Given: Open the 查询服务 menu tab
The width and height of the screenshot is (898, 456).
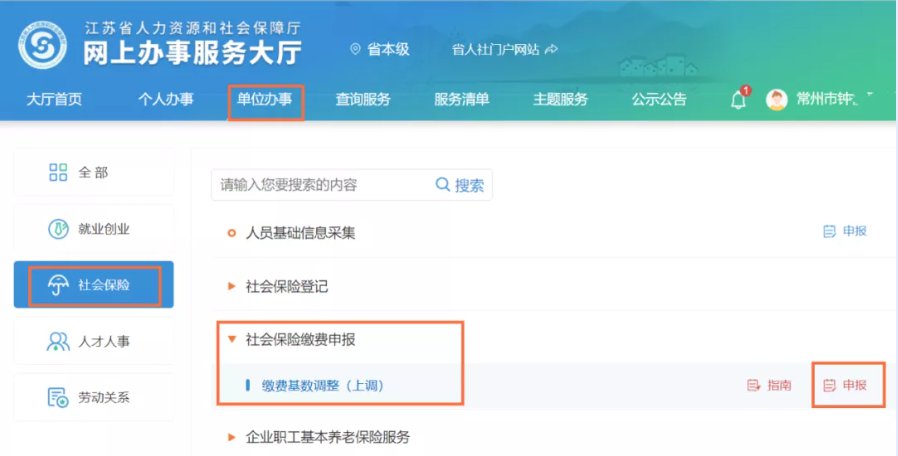Looking at the screenshot, I should tap(363, 100).
